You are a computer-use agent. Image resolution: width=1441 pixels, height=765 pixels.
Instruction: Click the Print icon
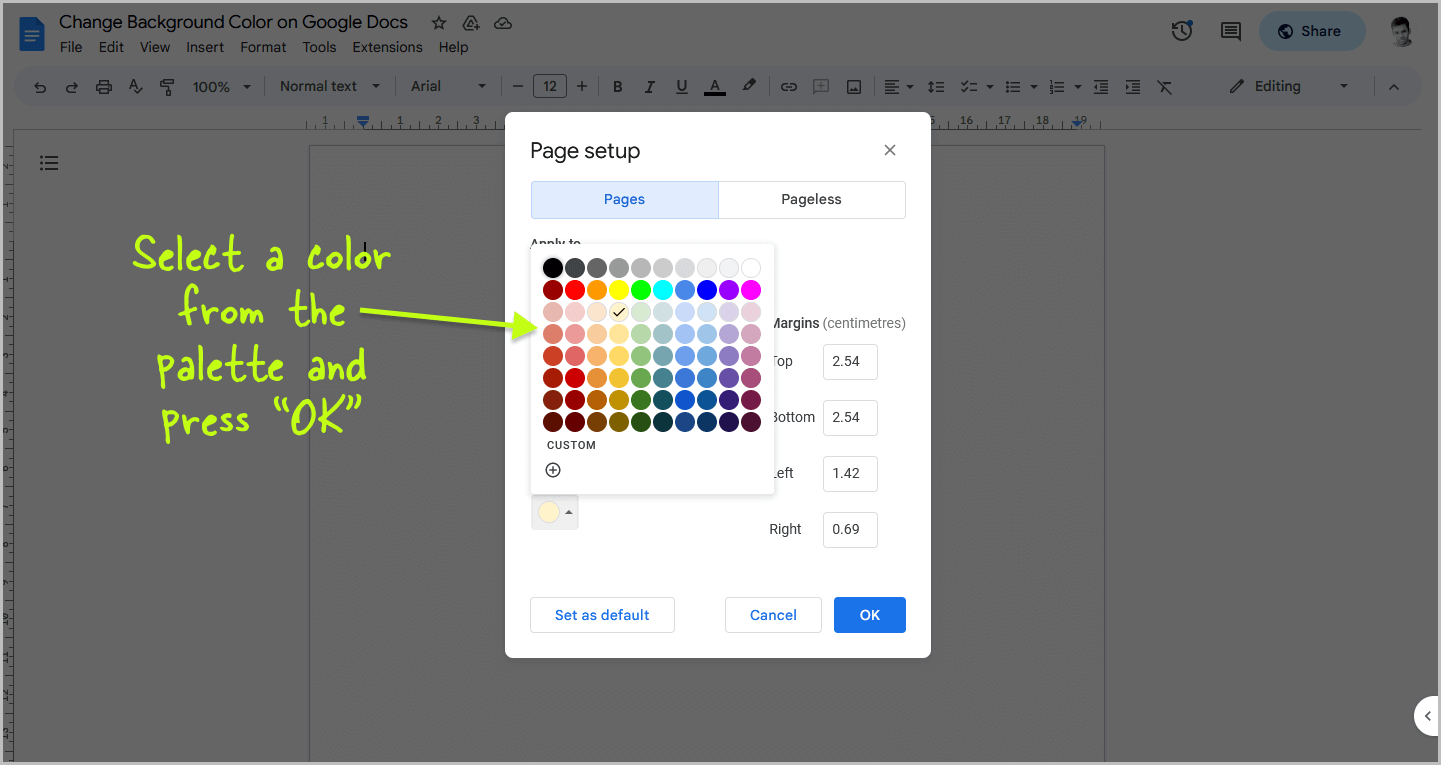click(x=104, y=87)
